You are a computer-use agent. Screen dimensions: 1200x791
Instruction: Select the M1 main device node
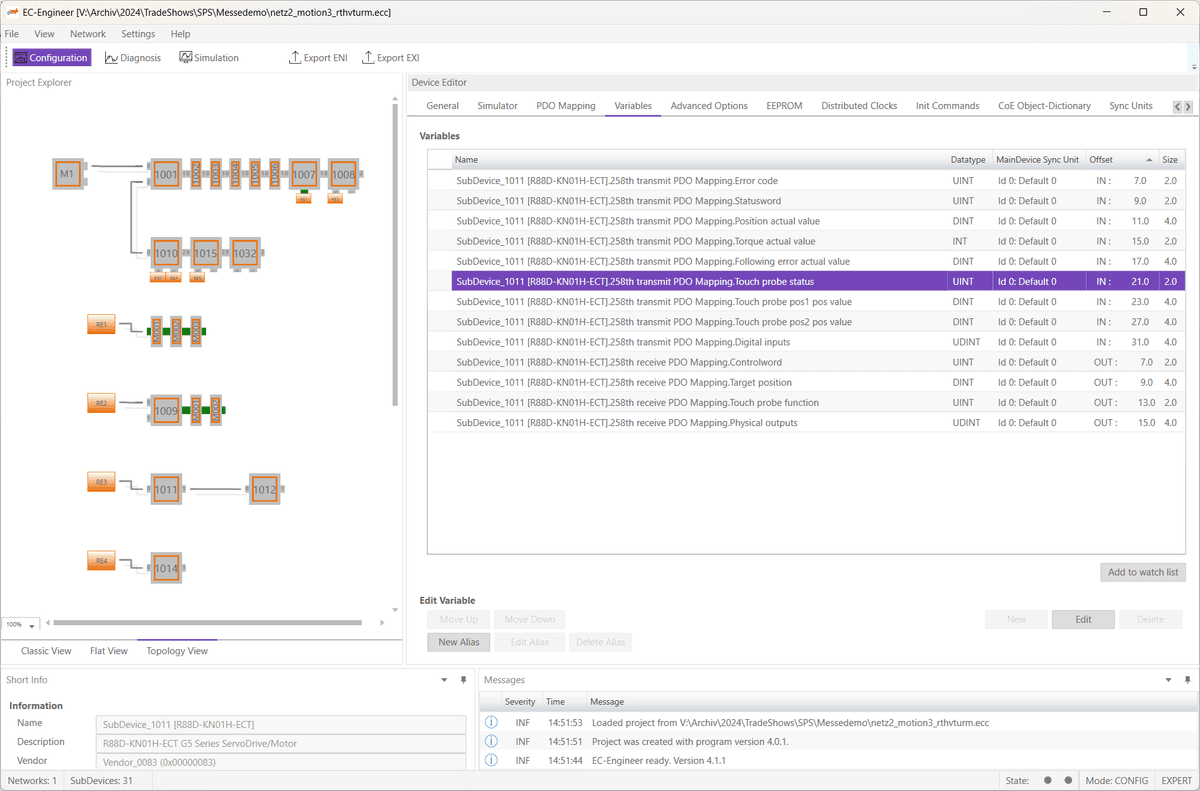point(67,174)
